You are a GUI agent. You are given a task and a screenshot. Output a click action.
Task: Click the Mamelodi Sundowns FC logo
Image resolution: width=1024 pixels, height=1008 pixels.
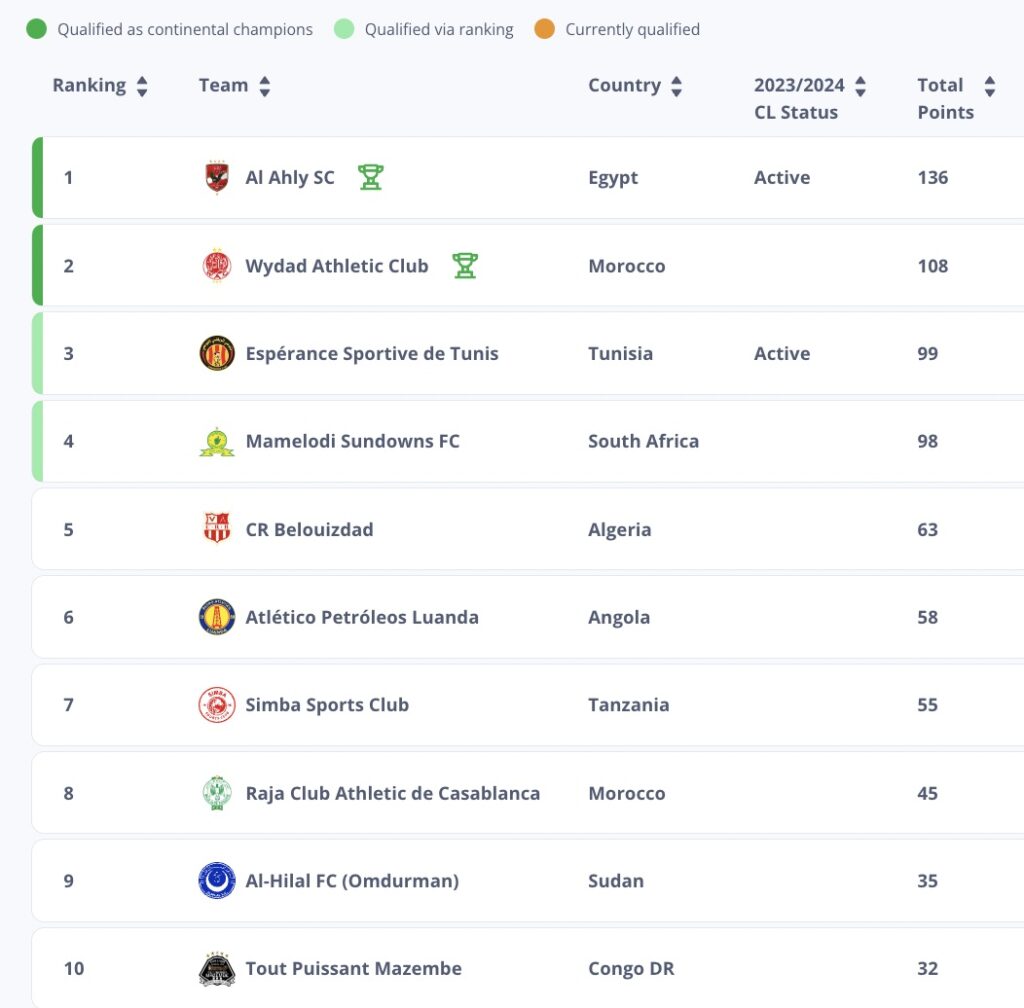216,441
